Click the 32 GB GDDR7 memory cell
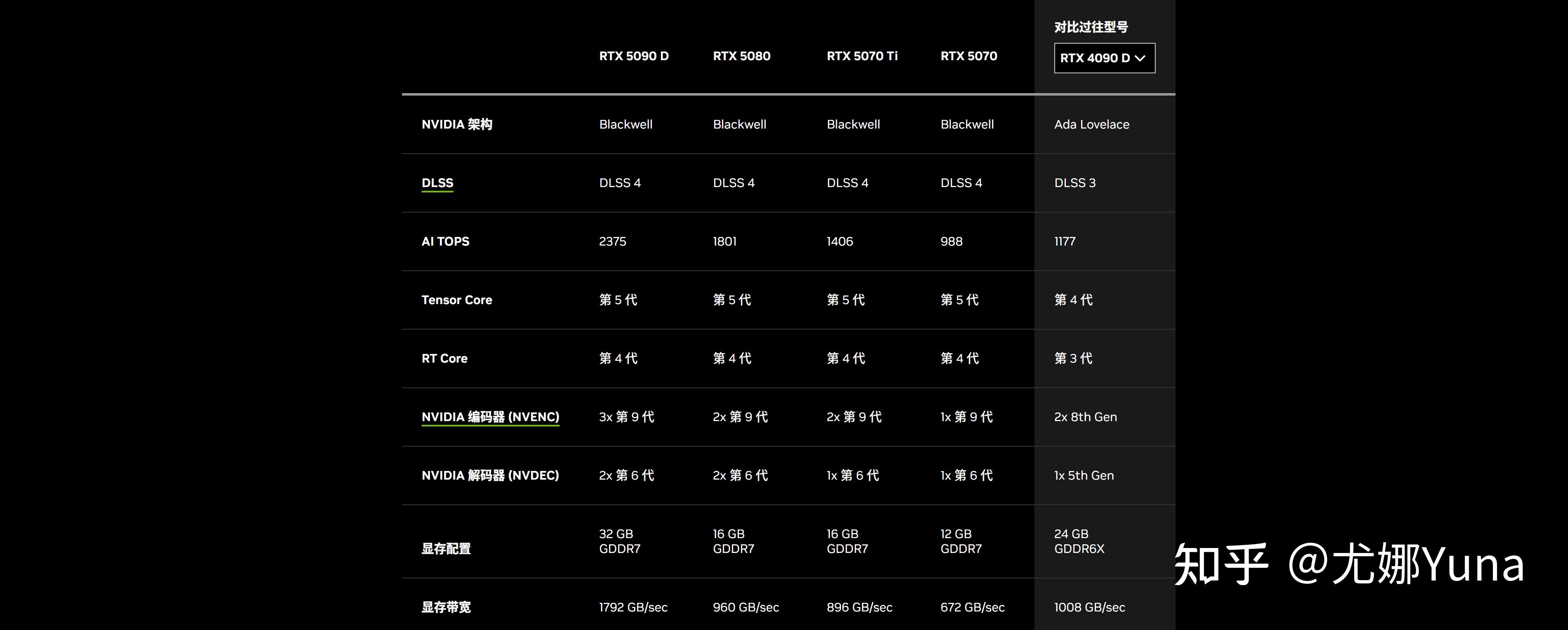 pos(620,541)
